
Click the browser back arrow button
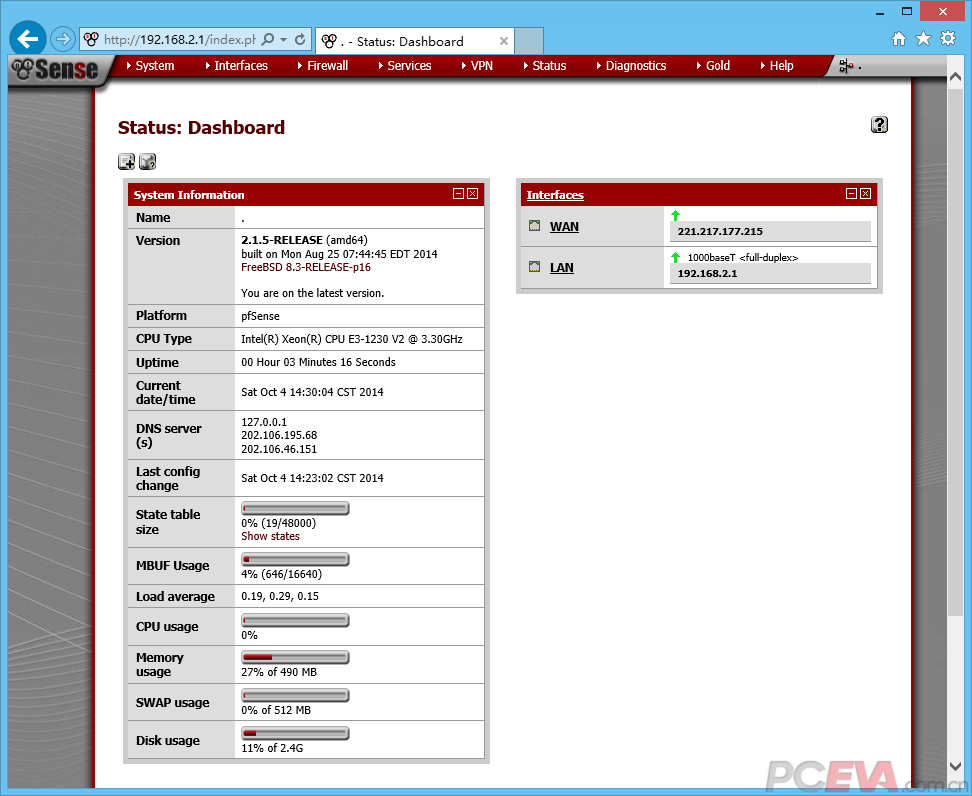(x=28, y=39)
